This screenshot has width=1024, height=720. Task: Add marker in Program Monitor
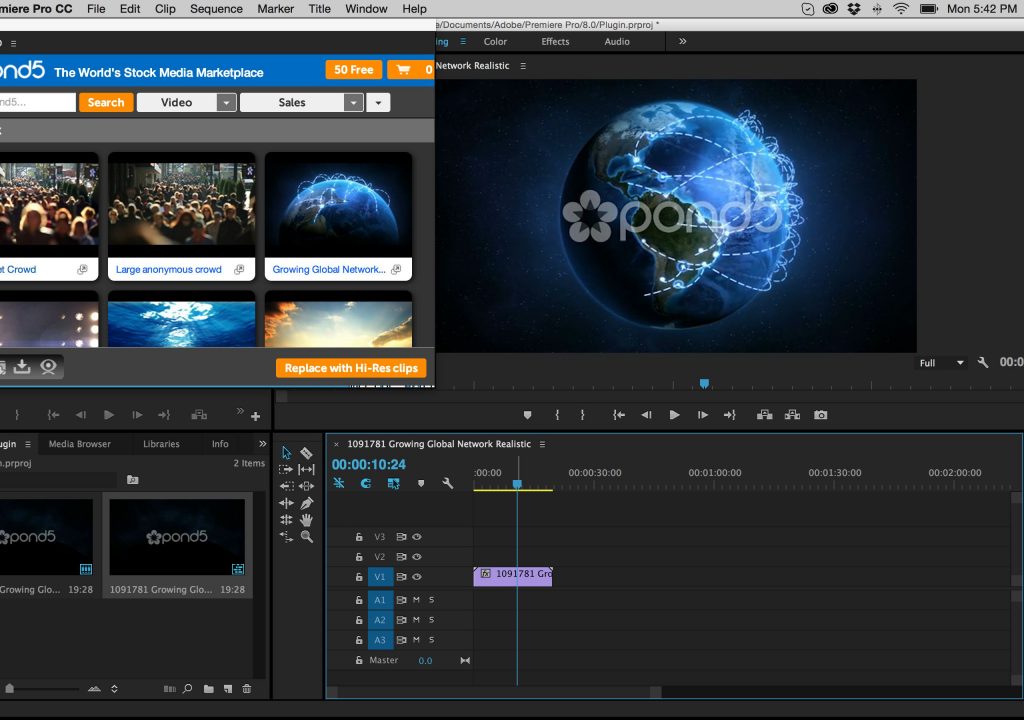click(528, 415)
